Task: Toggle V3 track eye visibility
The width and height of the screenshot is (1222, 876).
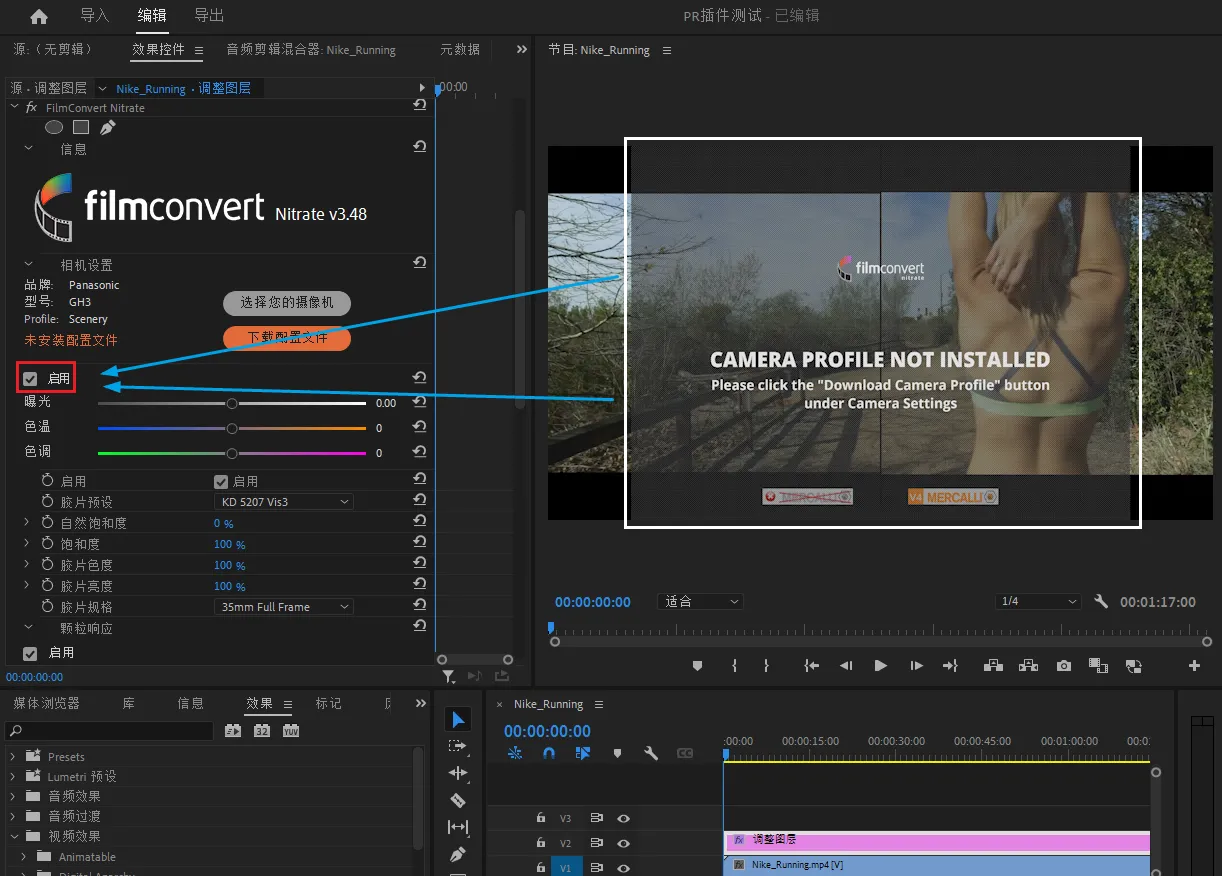Action: 624,818
